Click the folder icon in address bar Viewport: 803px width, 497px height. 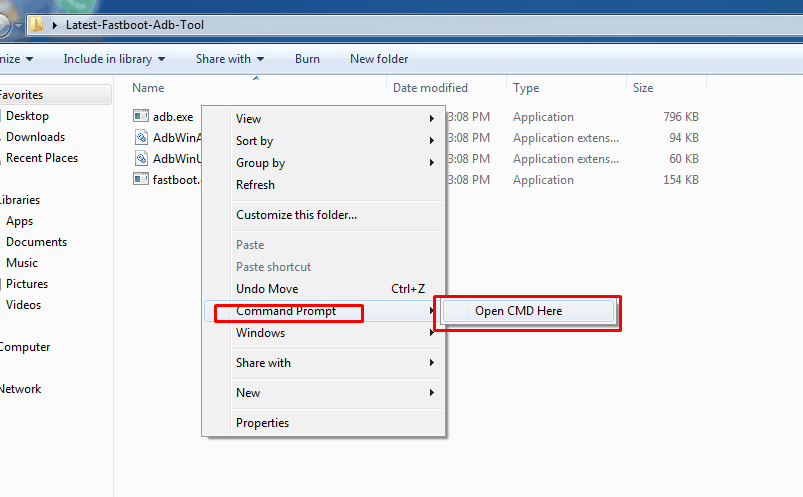coord(36,24)
